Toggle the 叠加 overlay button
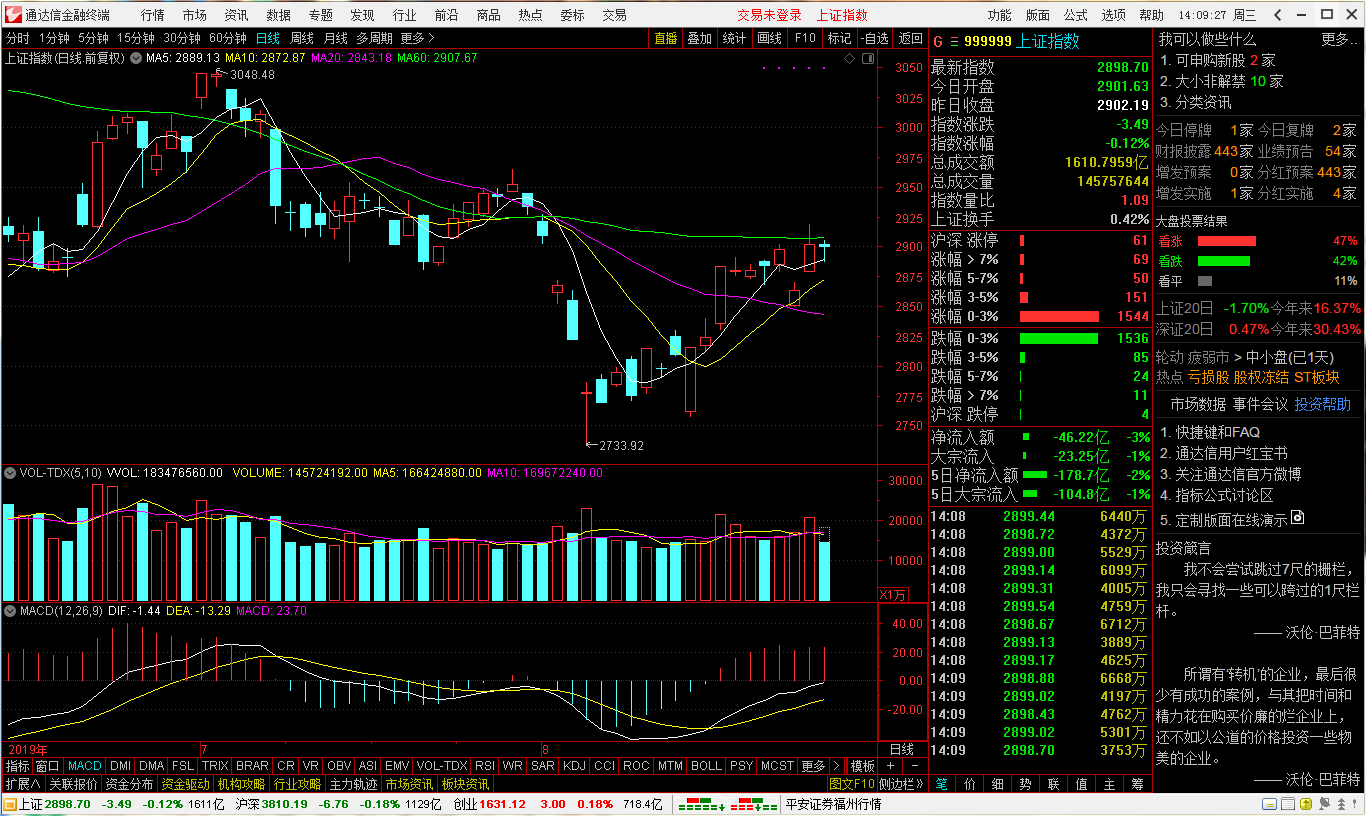This screenshot has width=1366, height=816. 699,38
